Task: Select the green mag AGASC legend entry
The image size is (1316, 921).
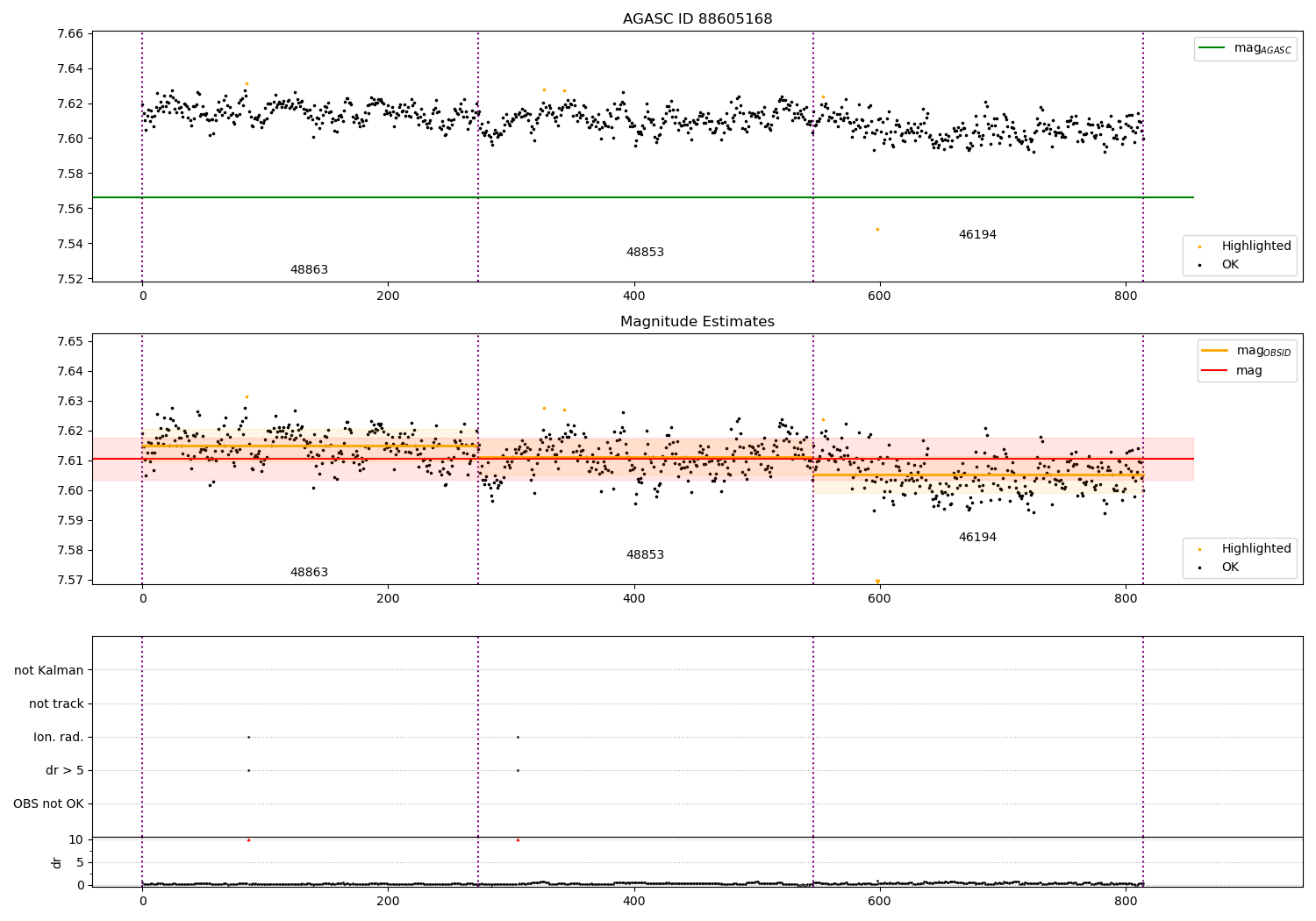Action: point(1245,48)
